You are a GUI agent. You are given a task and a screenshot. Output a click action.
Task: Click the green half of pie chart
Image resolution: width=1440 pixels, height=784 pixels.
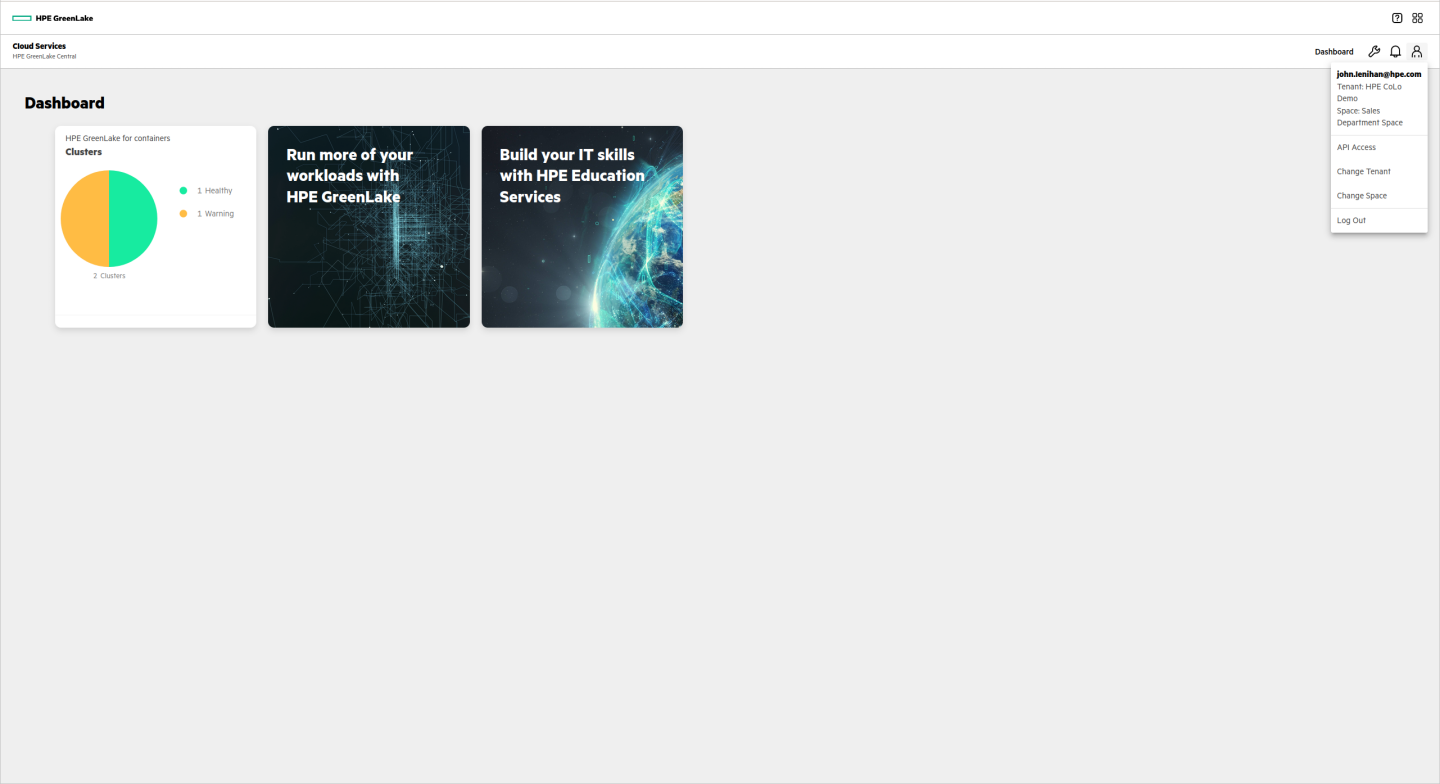click(133, 218)
